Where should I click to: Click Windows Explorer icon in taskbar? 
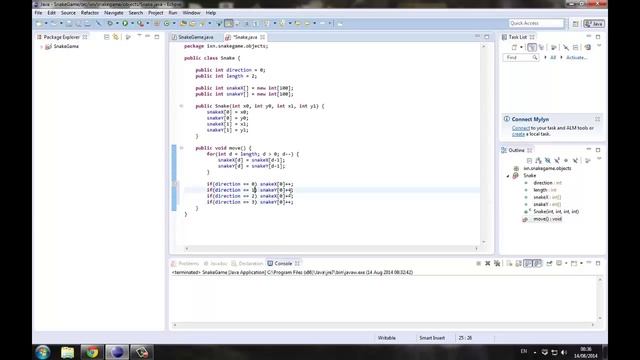tap(68, 352)
